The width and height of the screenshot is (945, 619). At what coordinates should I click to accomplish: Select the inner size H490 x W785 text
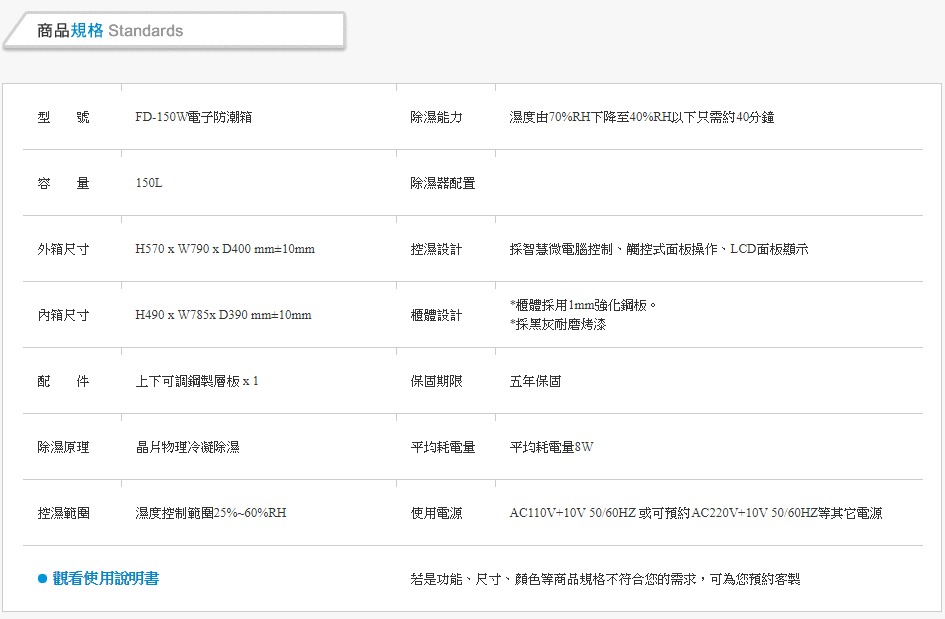click(x=223, y=315)
